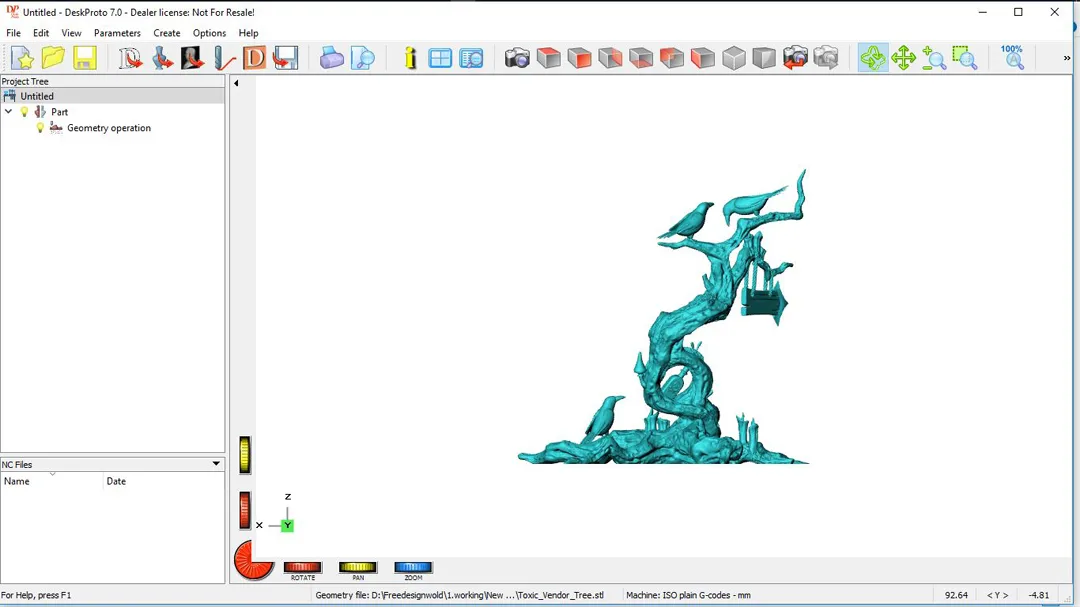
Task: Click the yellow Geometry Information icon
Action: pyautogui.click(x=410, y=58)
